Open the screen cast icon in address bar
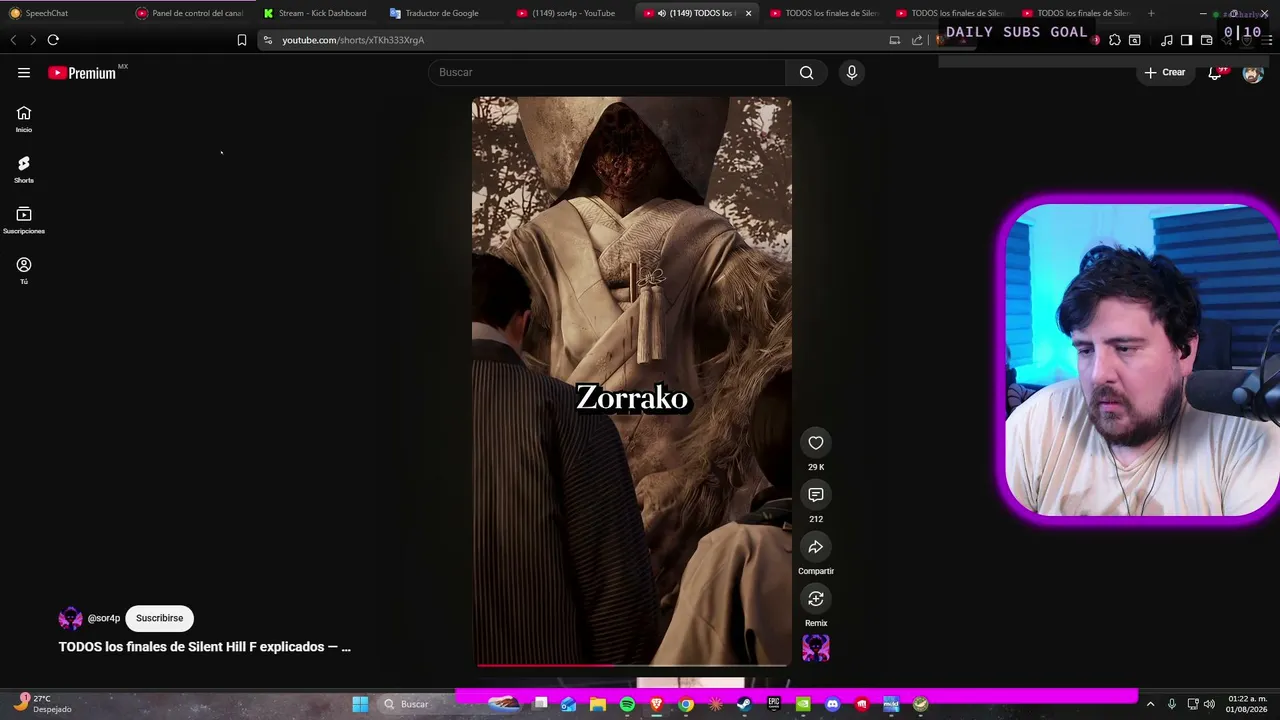The image size is (1280, 720). 895,40
